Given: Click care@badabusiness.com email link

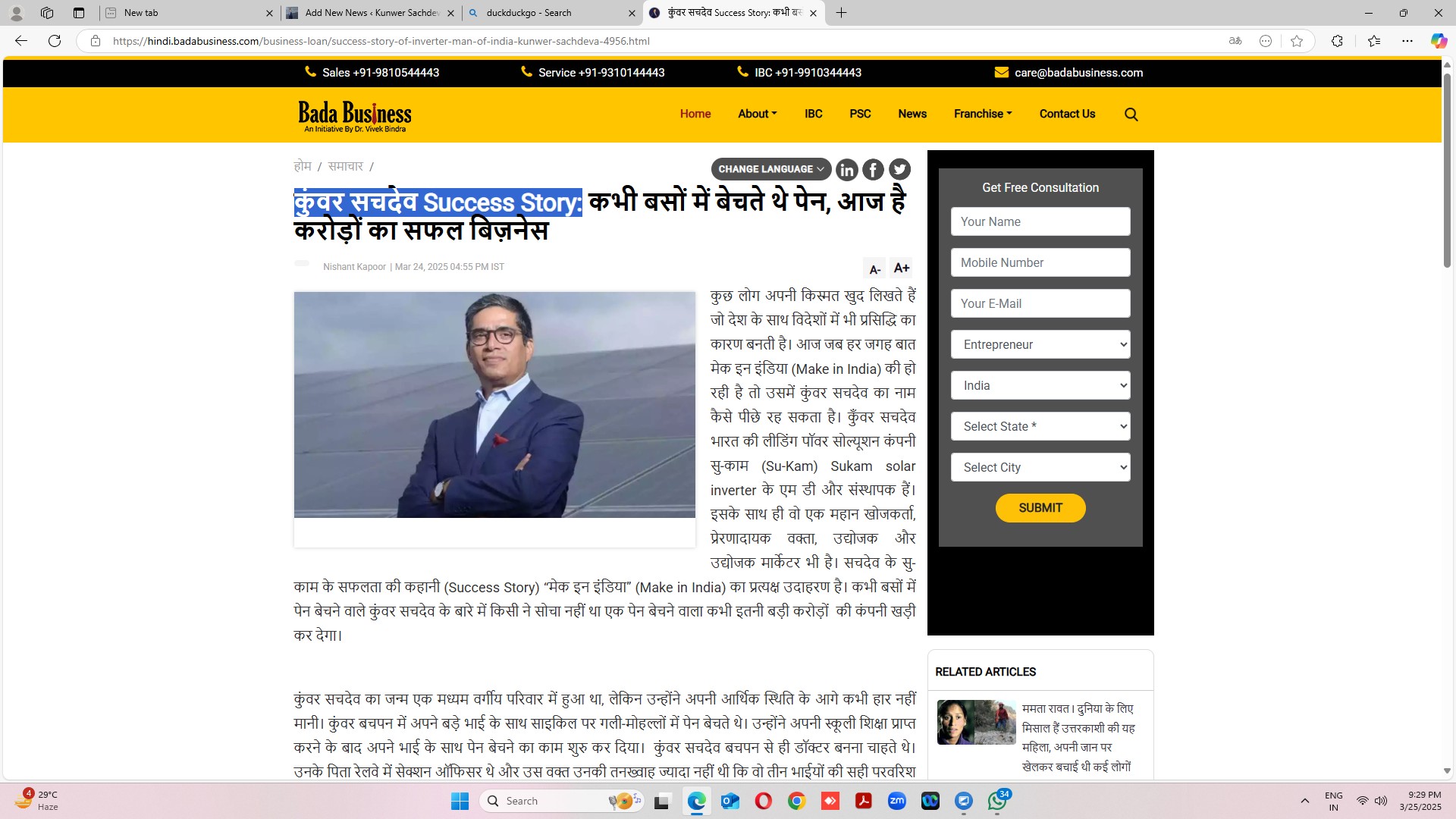Looking at the screenshot, I should tap(1078, 73).
